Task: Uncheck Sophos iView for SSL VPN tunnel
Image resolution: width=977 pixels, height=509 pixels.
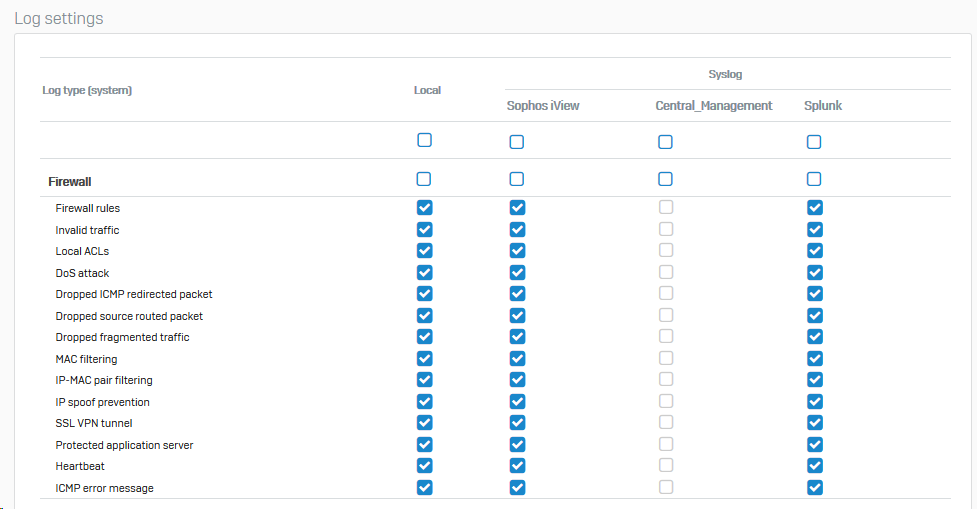Action: 517,423
